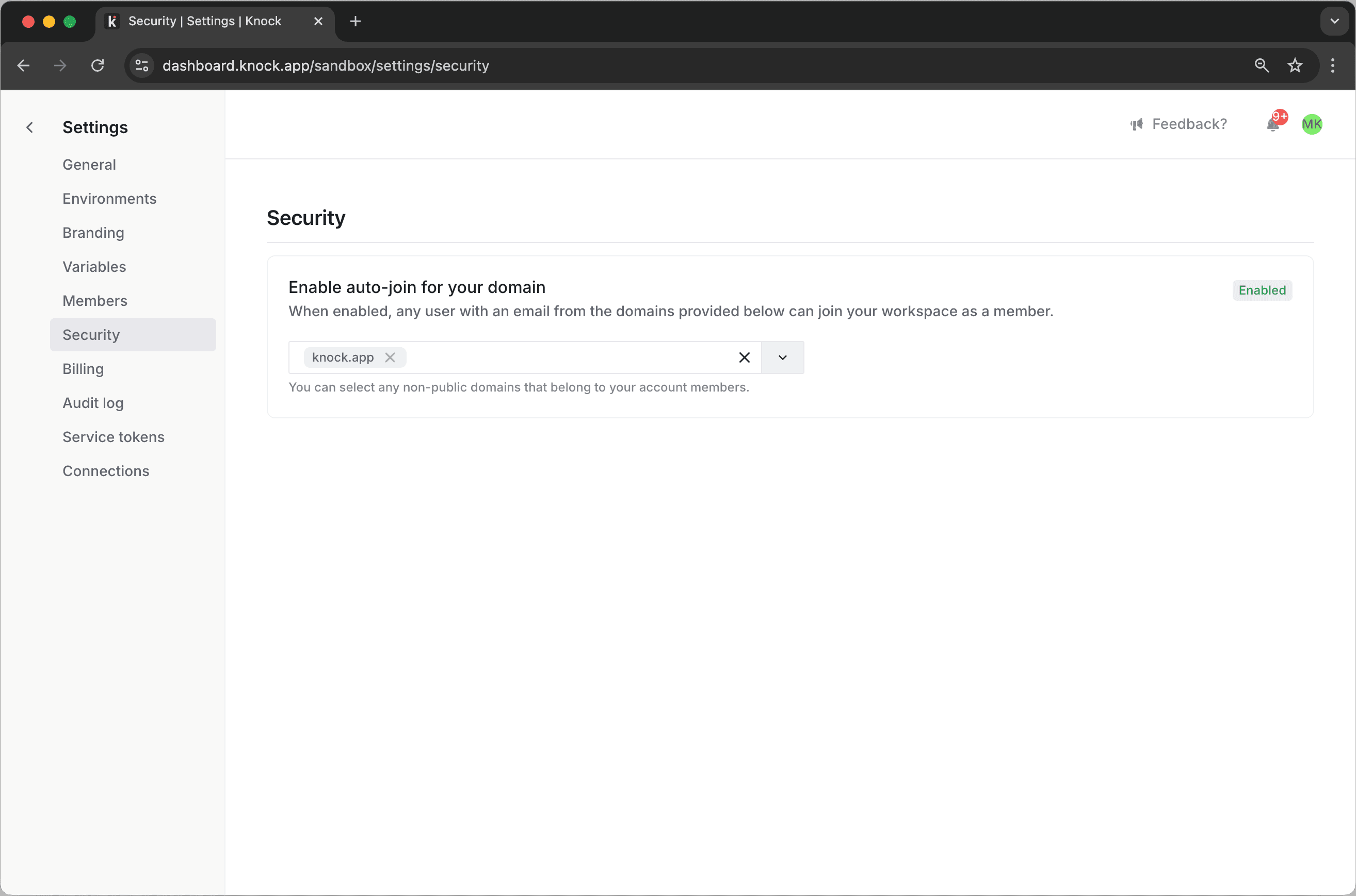Click the megaphone icon next to Feedback
This screenshot has width=1356, height=896.
[x=1138, y=124]
